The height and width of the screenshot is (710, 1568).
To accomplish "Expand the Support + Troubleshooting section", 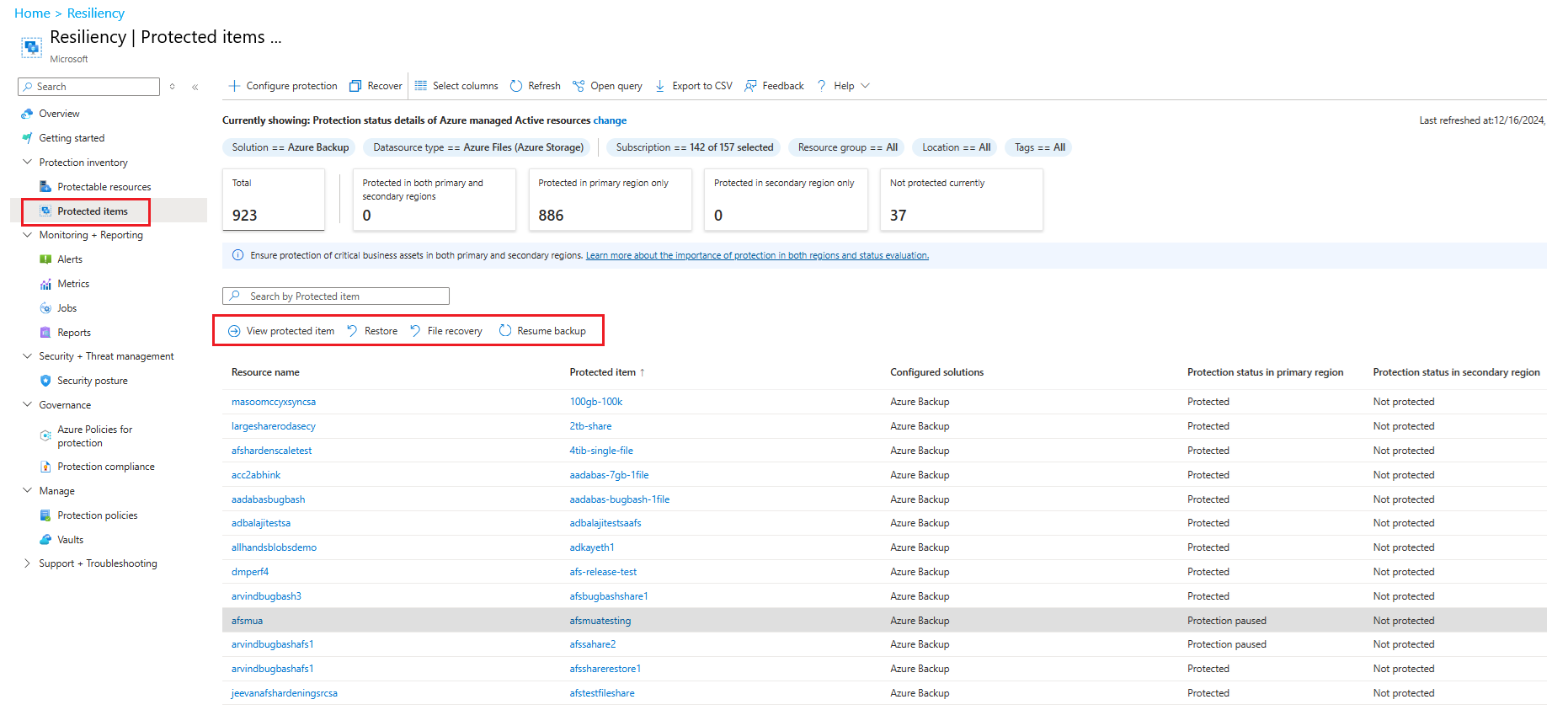I will 27,563.
